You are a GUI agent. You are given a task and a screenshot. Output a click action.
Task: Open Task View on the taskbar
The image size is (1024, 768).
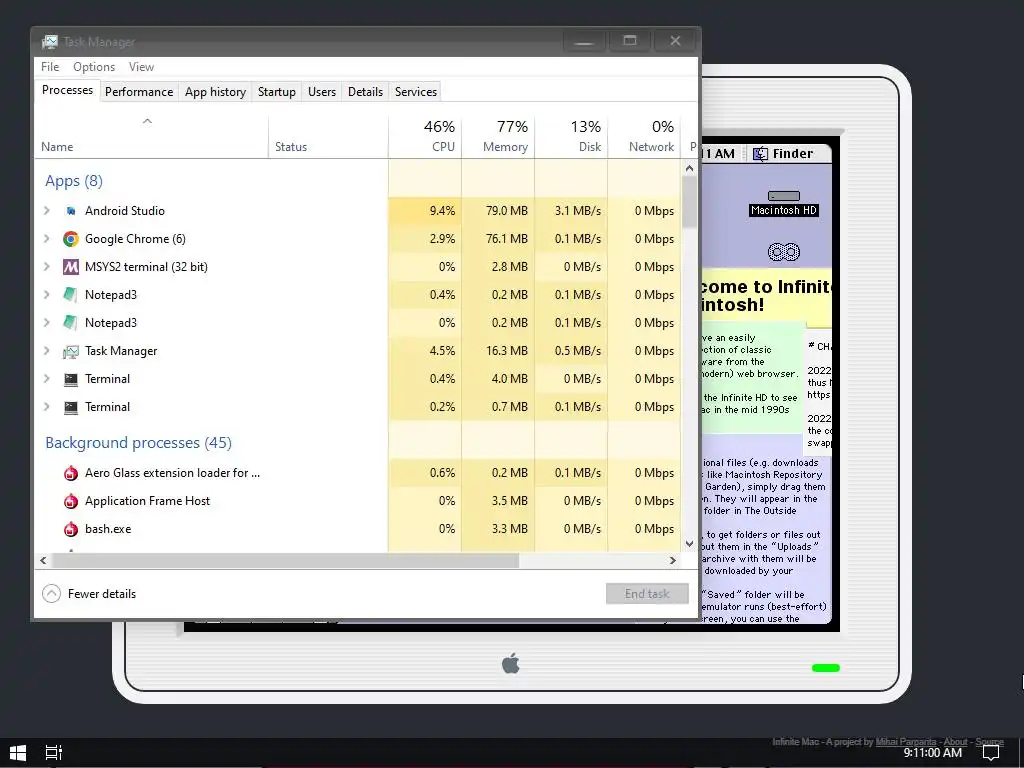[54, 752]
